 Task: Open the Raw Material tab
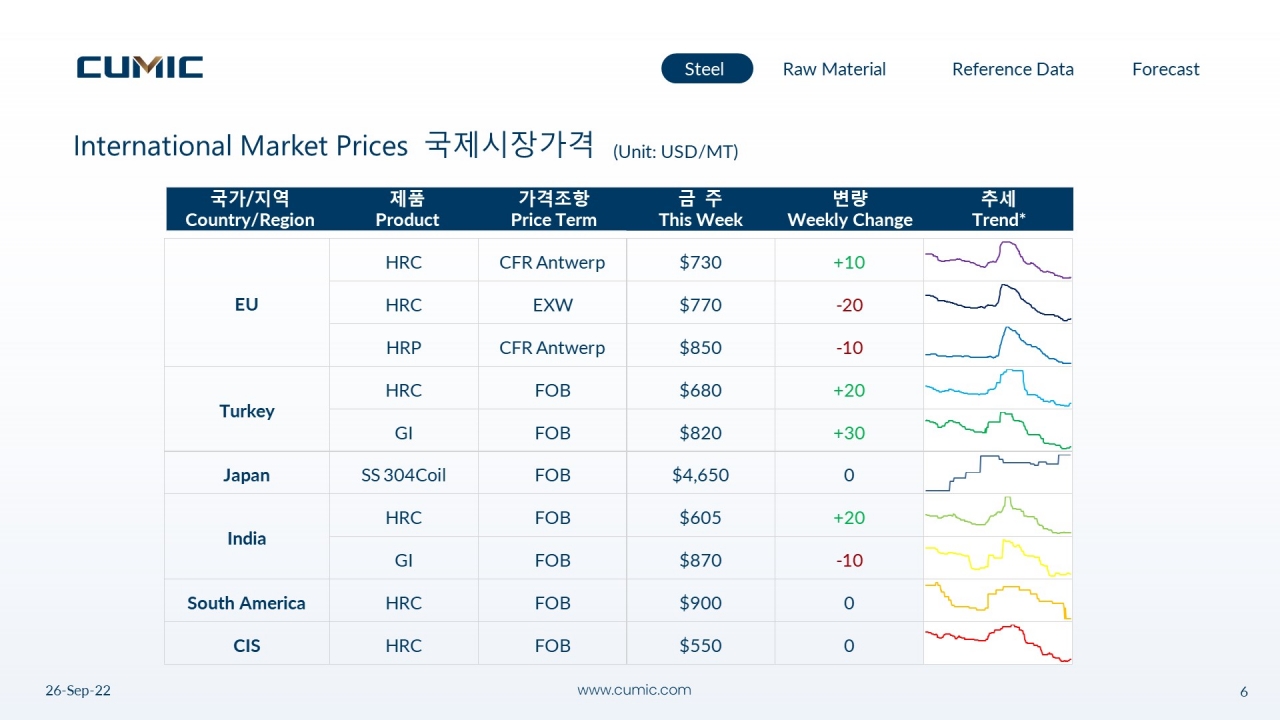(834, 69)
